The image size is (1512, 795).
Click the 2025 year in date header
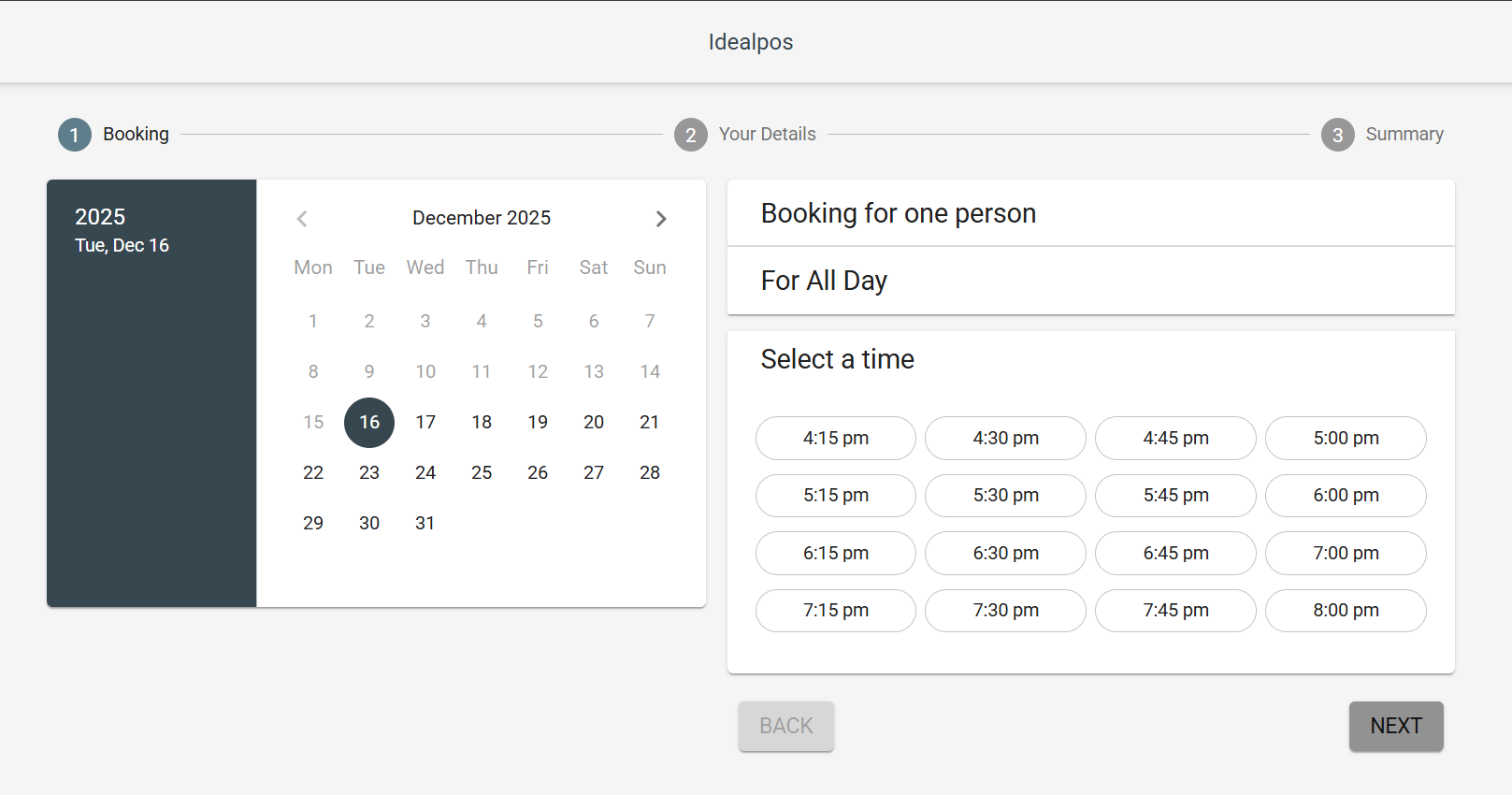tap(100, 217)
